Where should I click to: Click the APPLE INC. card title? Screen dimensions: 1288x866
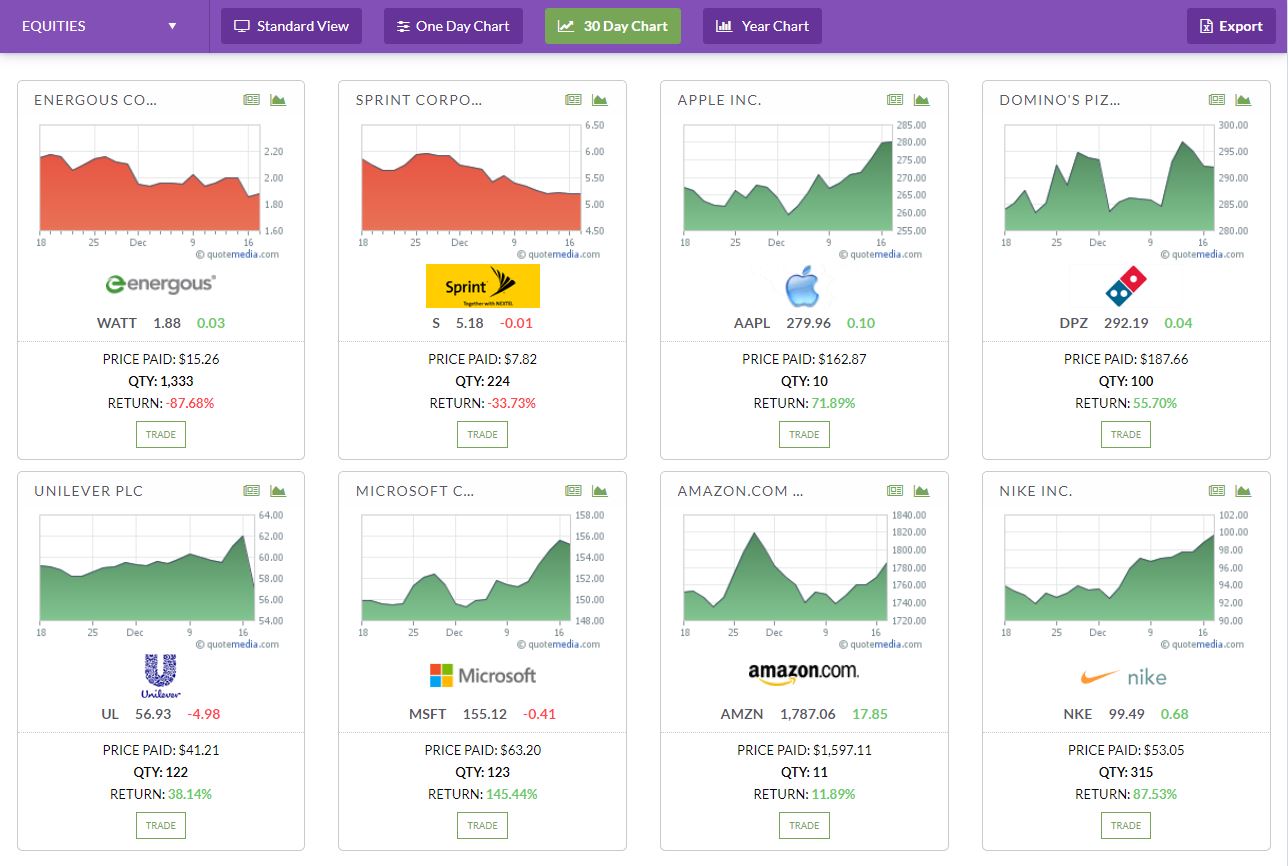tap(719, 100)
